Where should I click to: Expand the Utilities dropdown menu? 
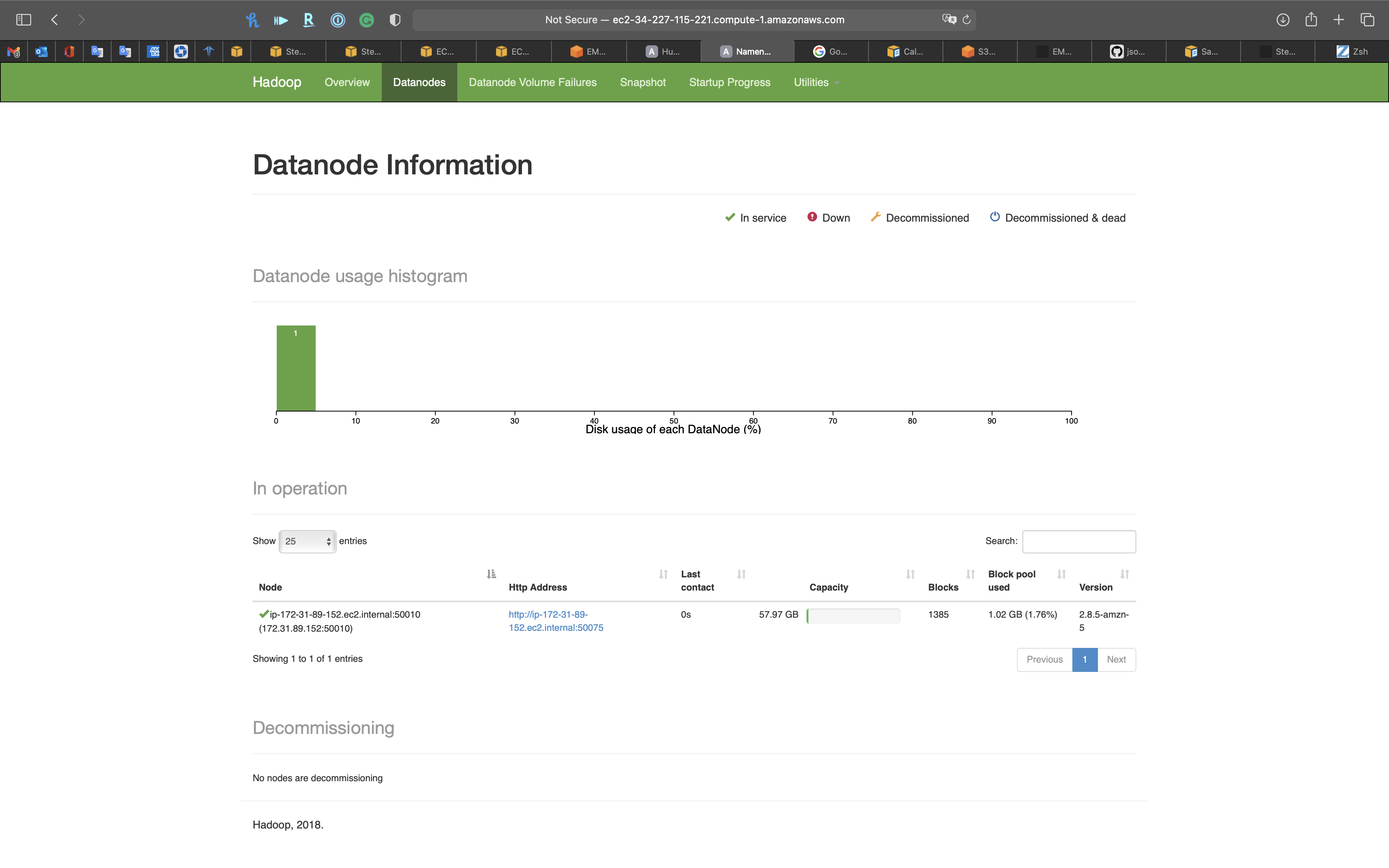(x=815, y=82)
